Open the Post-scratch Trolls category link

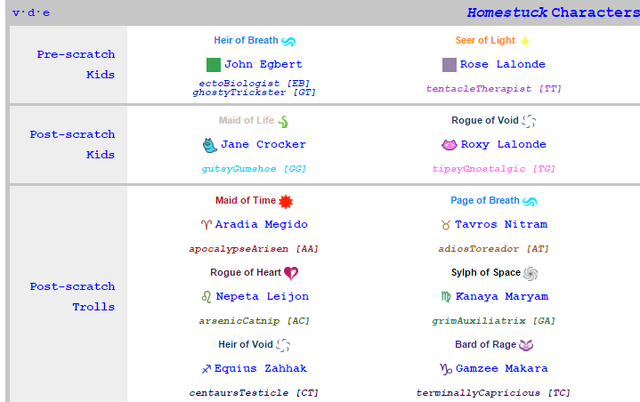pyautogui.click(x=72, y=297)
